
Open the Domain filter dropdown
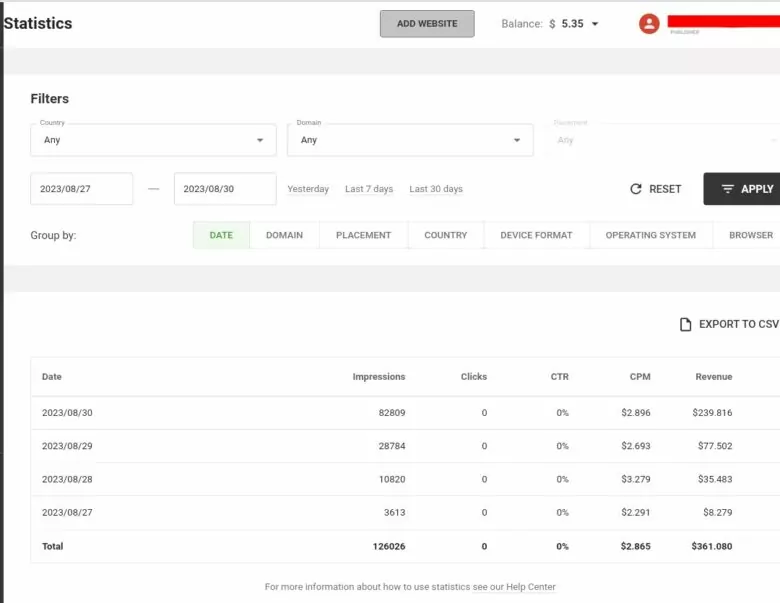[x=410, y=140]
